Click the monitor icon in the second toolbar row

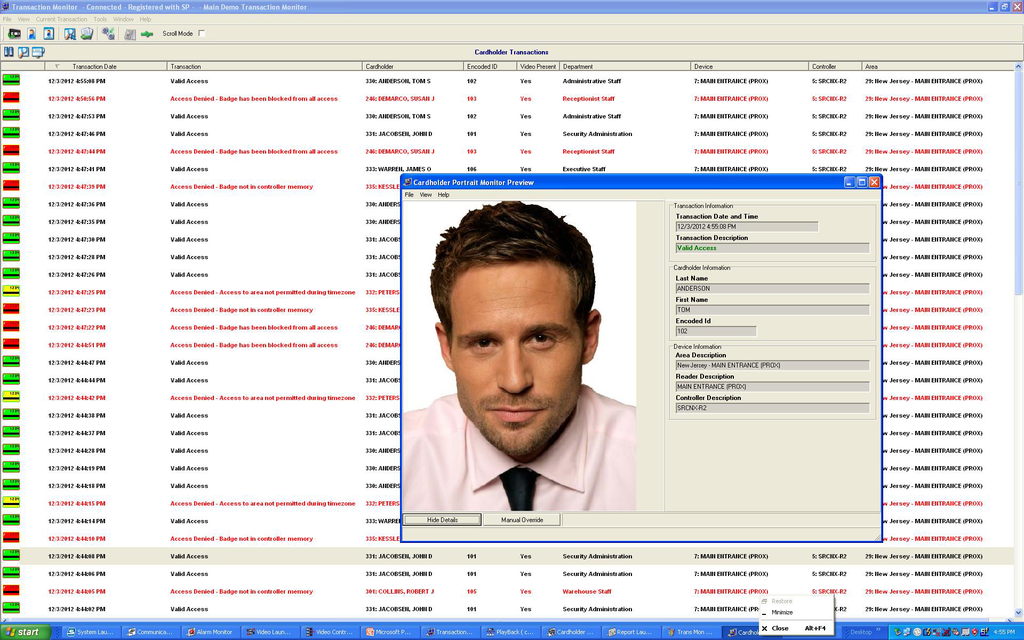(x=38, y=52)
